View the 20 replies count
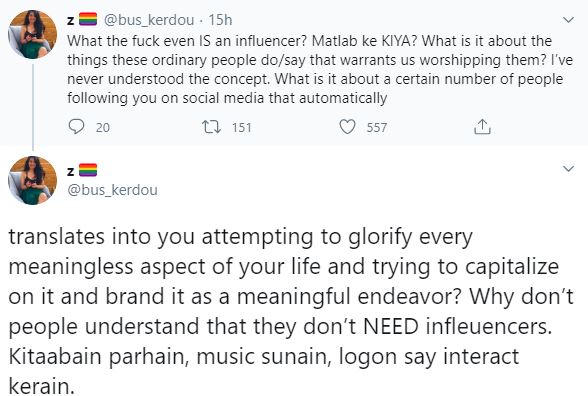 tap(103, 128)
